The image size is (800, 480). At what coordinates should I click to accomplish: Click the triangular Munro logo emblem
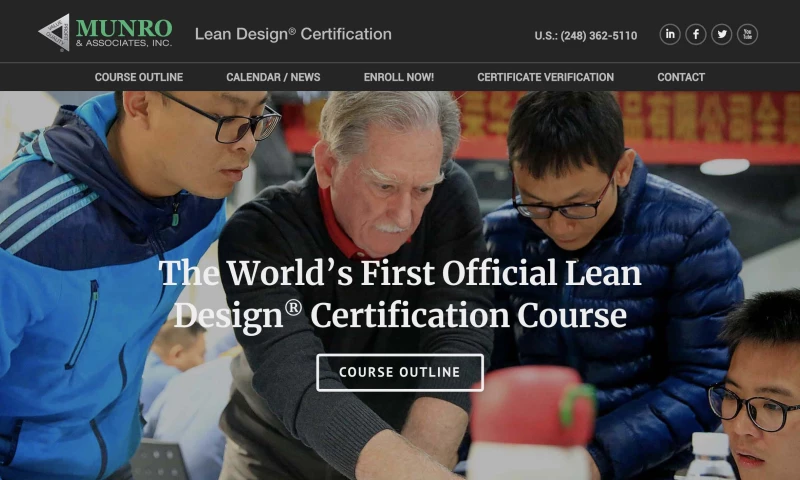point(56,33)
